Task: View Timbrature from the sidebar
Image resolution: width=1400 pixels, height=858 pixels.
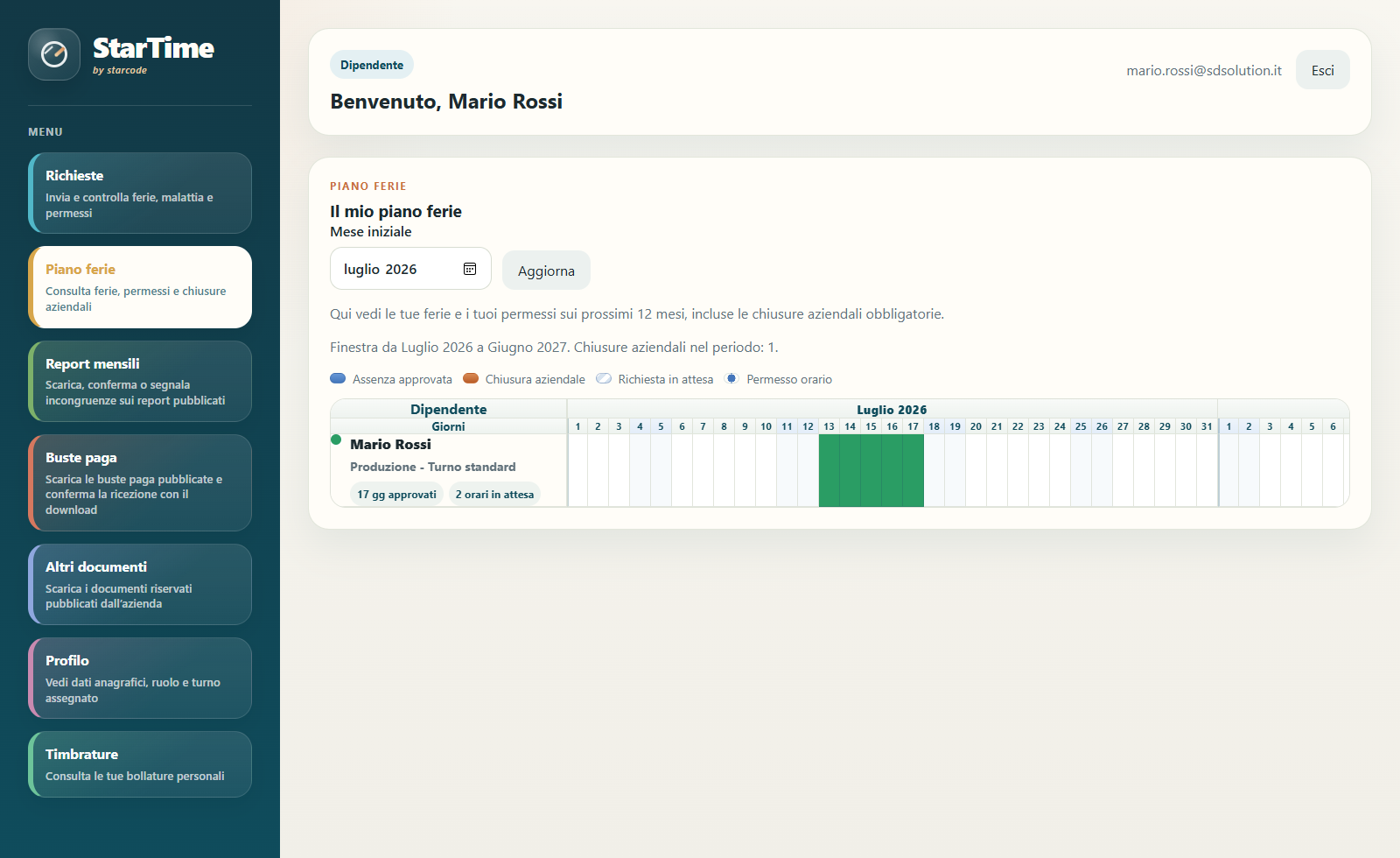Action: 140,764
